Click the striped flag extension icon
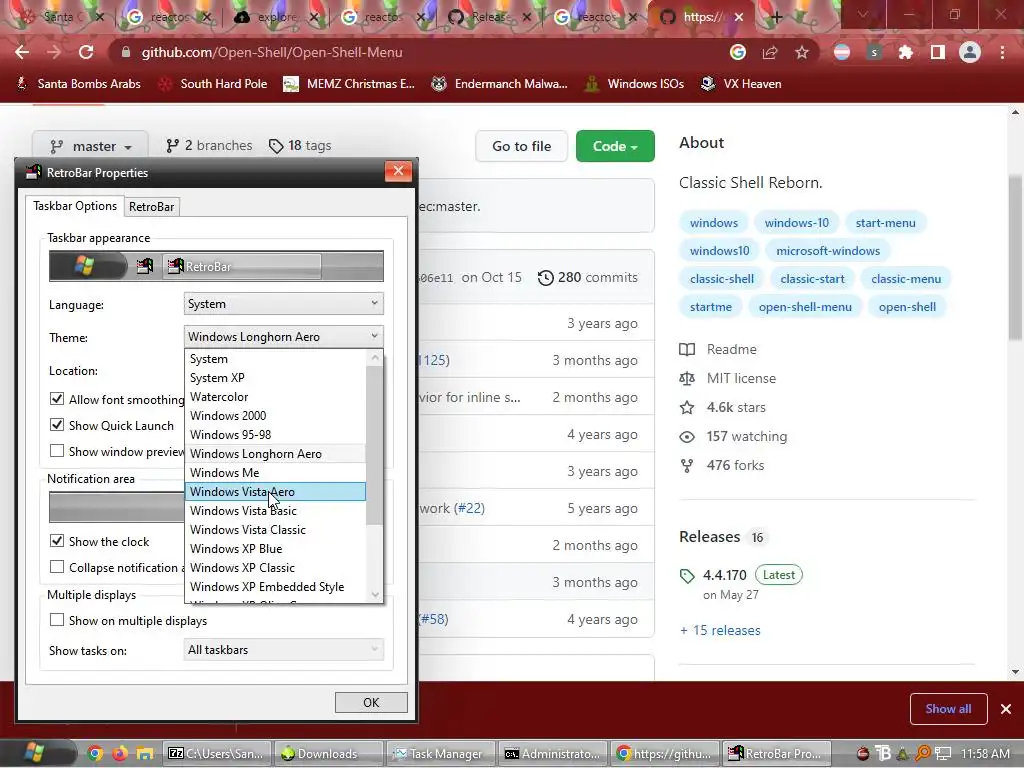Viewport: 1024px width, 768px height. point(842,52)
